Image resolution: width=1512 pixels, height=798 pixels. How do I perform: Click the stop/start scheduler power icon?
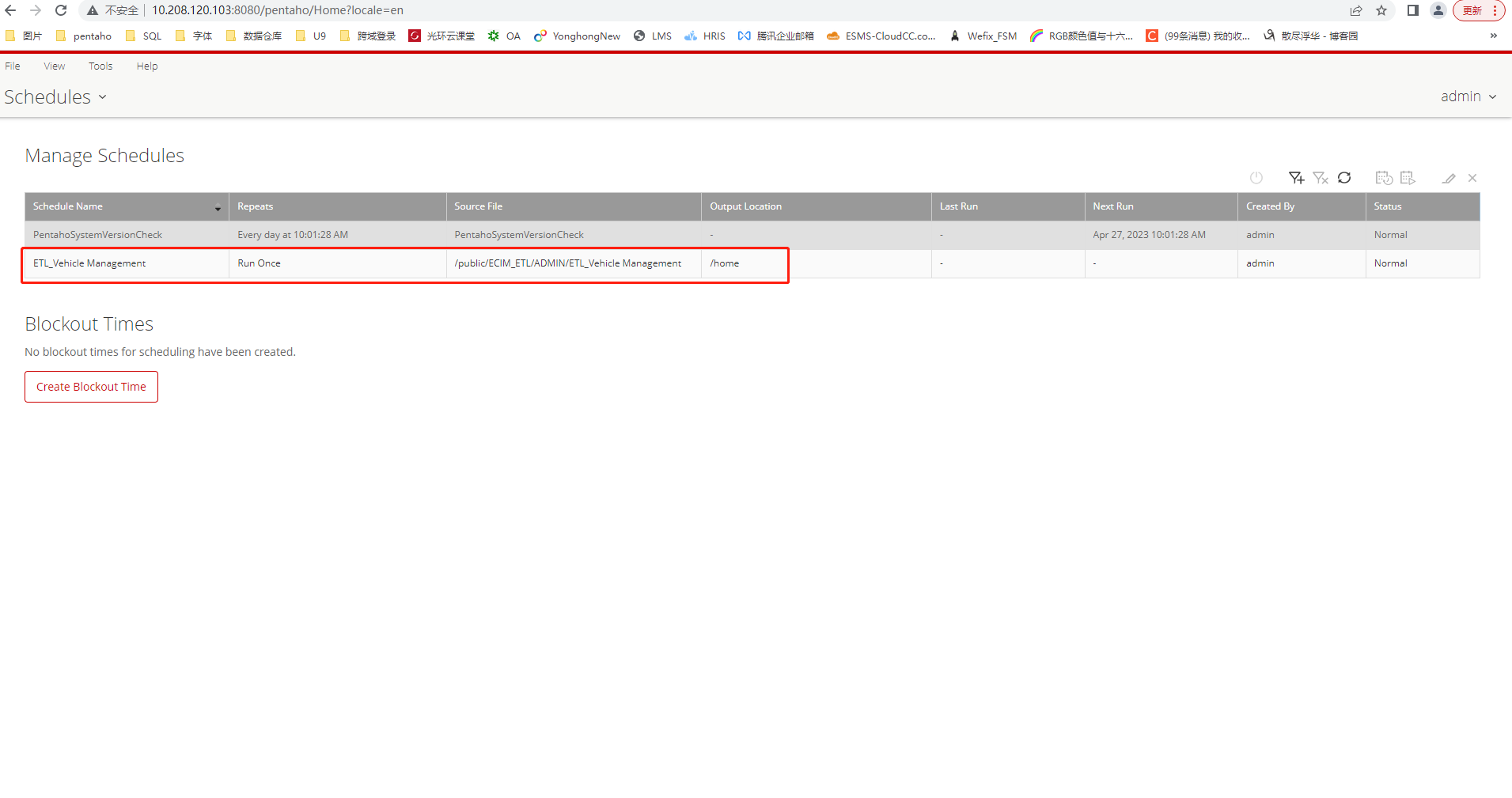coord(1256,178)
